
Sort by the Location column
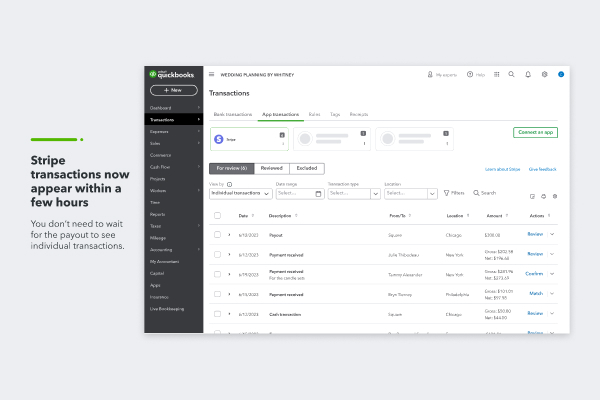coord(458,216)
